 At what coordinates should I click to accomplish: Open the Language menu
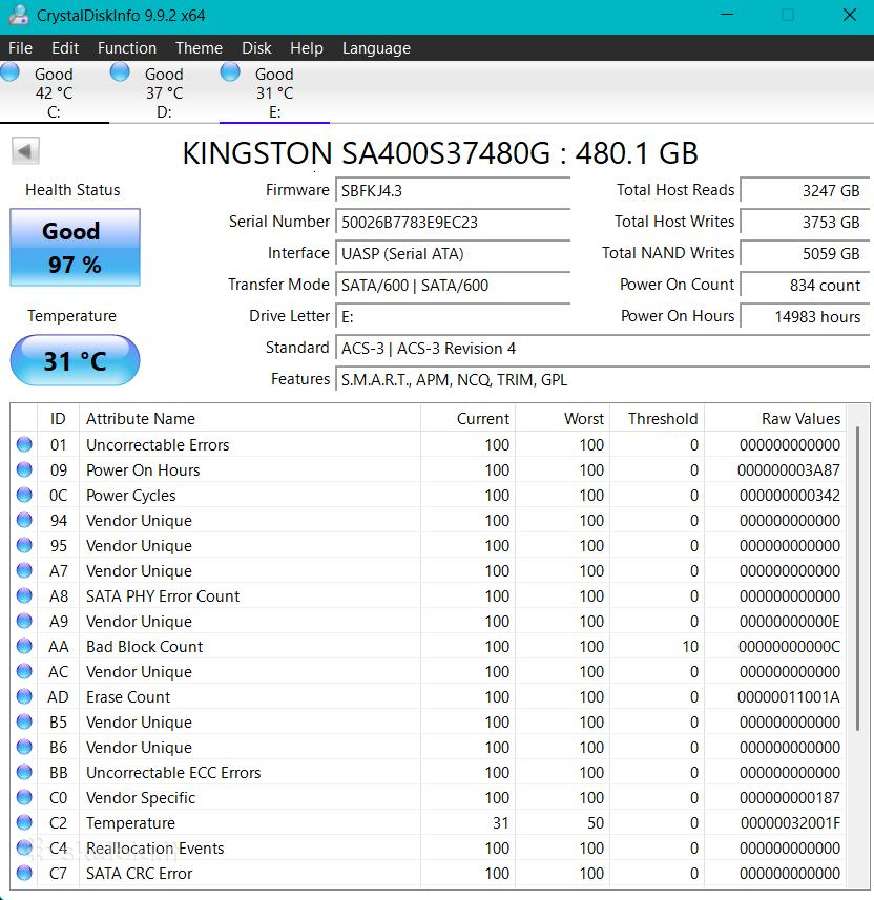point(376,48)
